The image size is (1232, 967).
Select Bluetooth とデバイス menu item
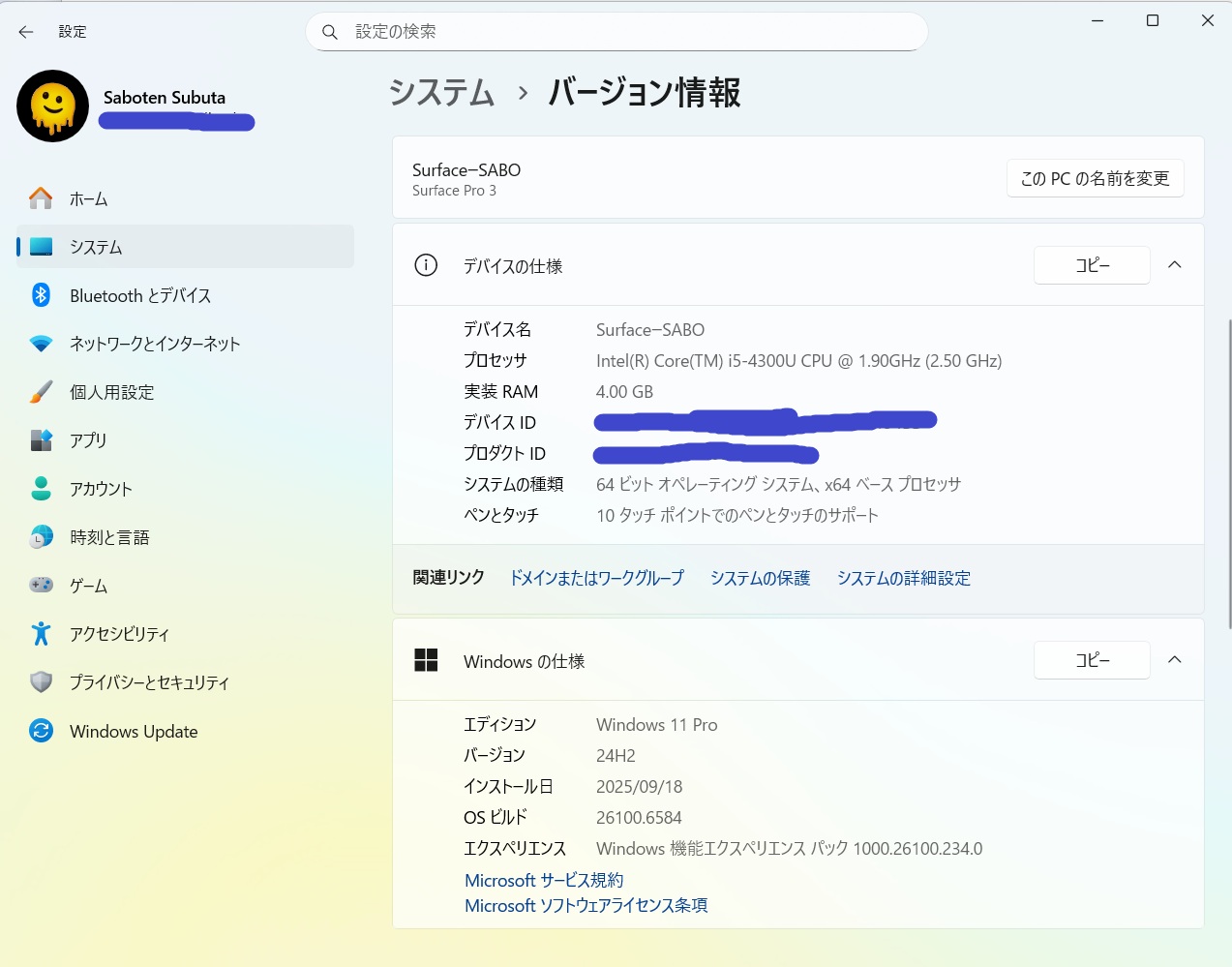tap(185, 295)
